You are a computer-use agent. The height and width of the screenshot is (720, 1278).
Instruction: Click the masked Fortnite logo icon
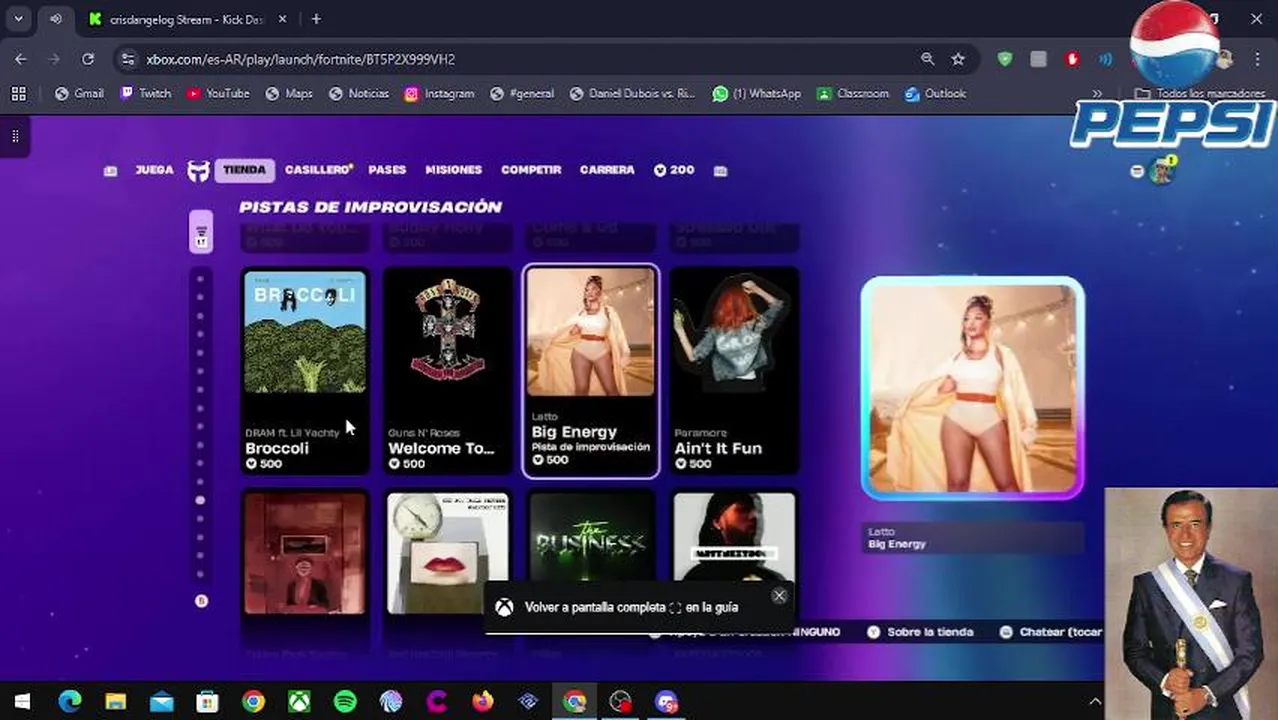click(x=199, y=171)
